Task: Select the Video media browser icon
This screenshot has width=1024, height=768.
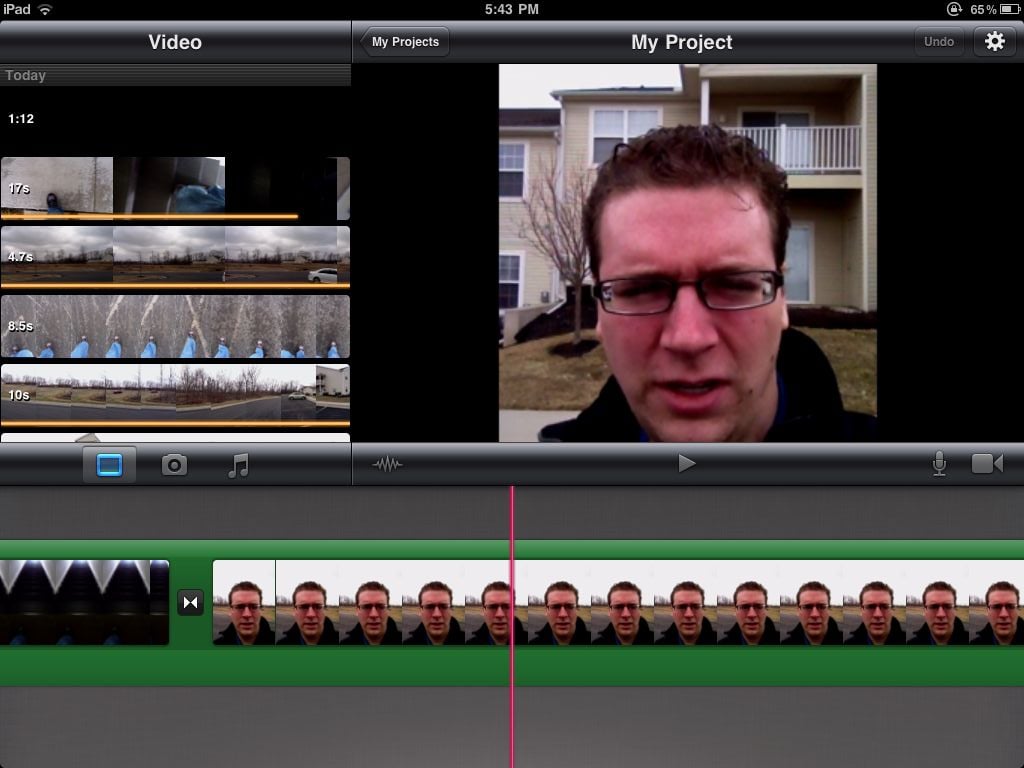Action: point(109,465)
